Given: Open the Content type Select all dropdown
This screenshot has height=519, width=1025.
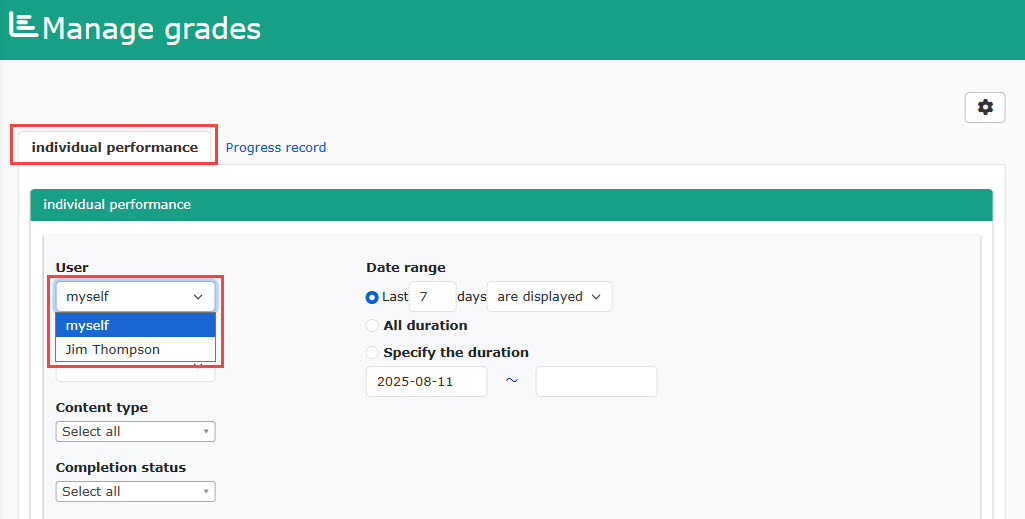Looking at the screenshot, I should [135, 431].
